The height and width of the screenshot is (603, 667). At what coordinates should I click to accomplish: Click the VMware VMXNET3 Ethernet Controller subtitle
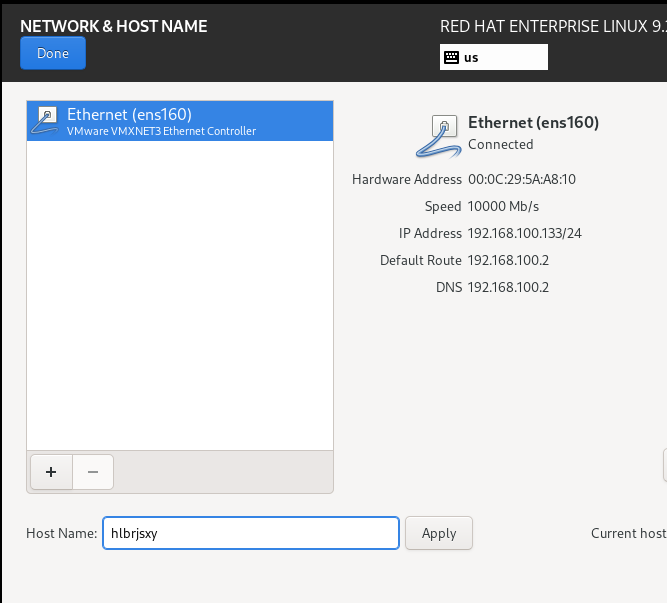click(x=161, y=131)
